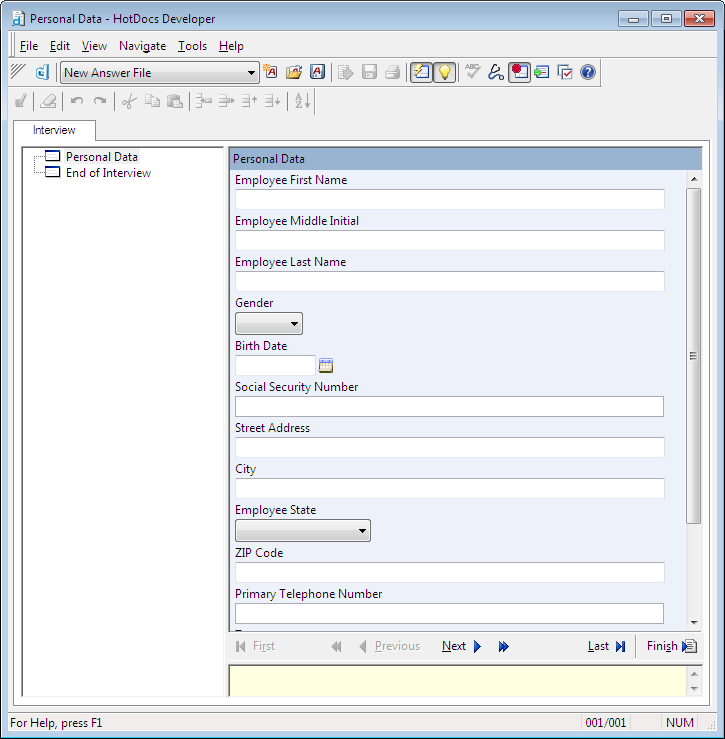Click the Employee Last Name field
The width and height of the screenshot is (725, 739).
pyautogui.click(x=450, y=281)
